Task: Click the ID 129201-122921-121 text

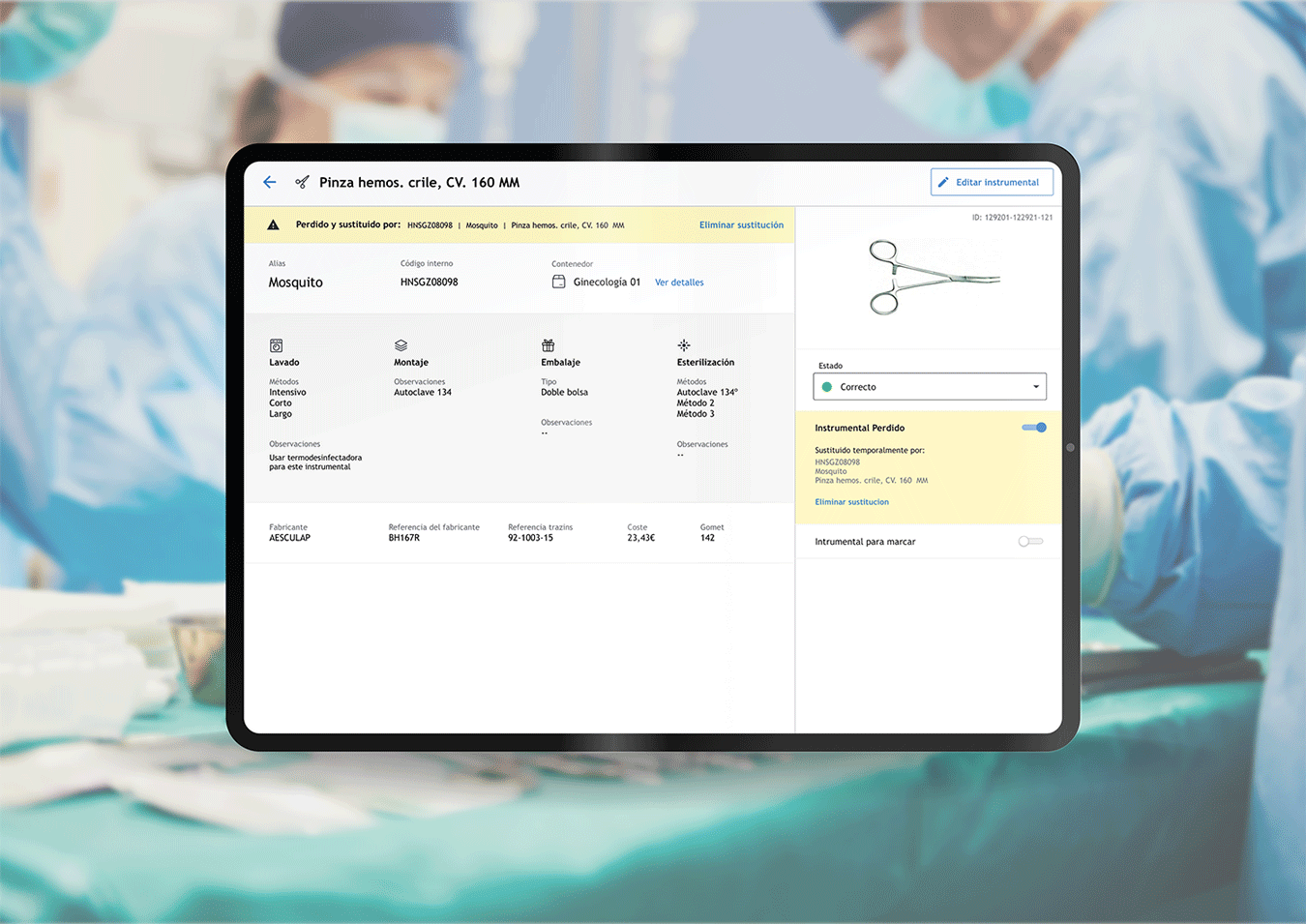Action: (1012, 218)
